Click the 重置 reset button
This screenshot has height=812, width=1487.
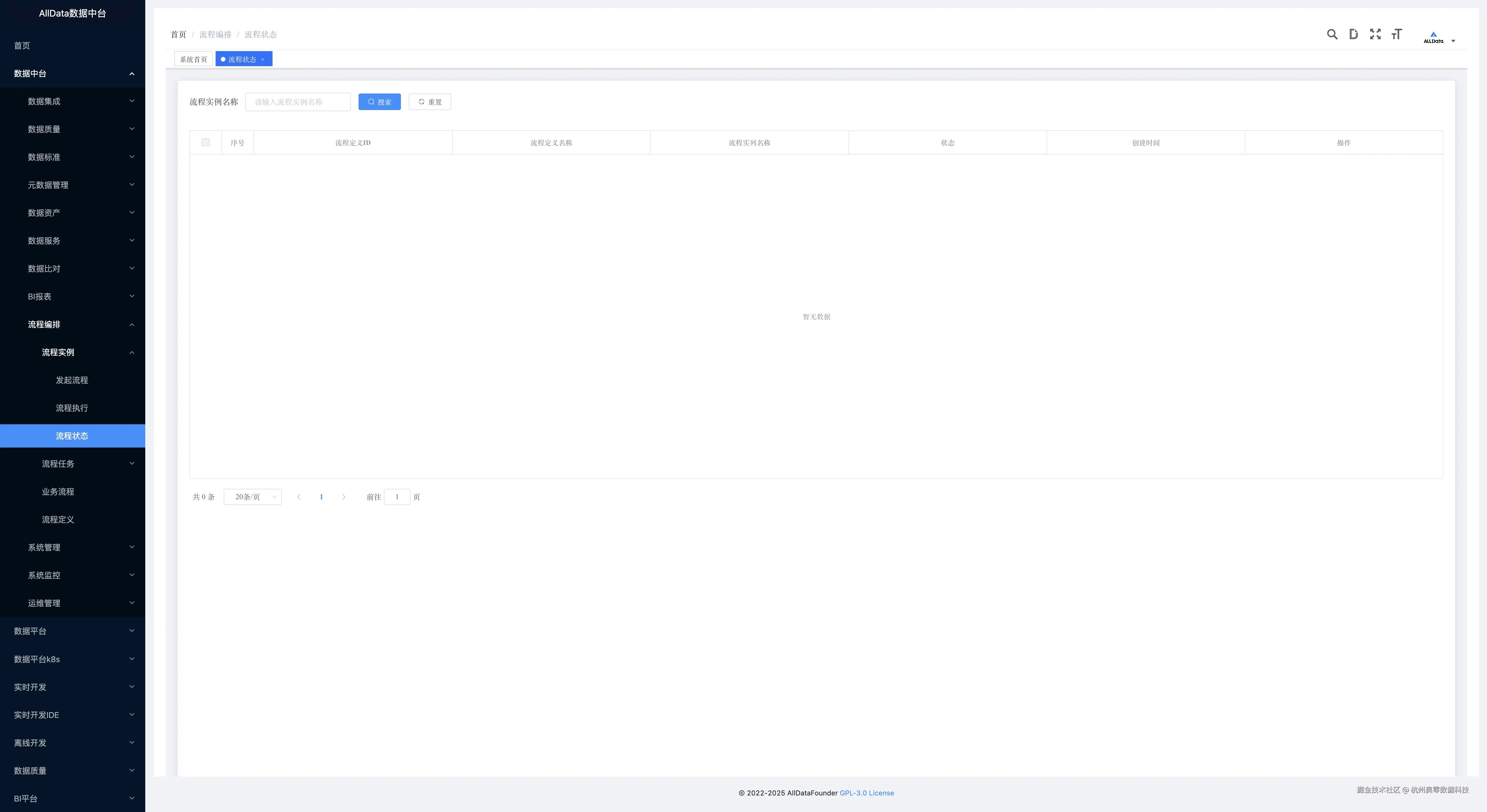coord(429,102)
